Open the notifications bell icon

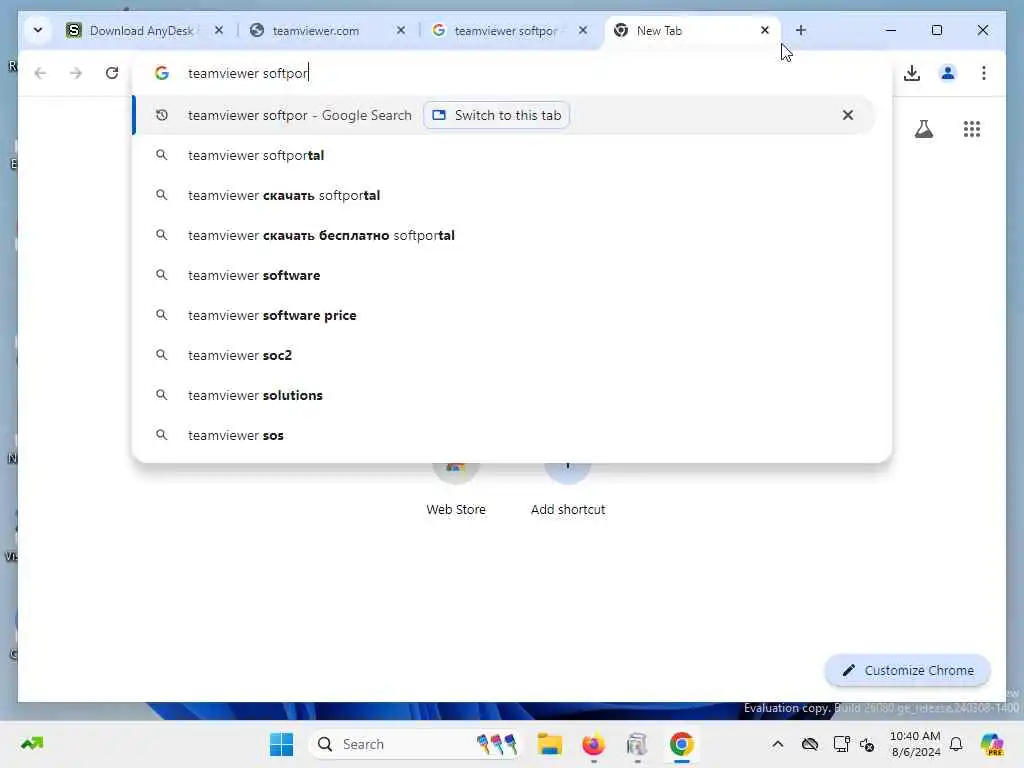coord(956,744)
